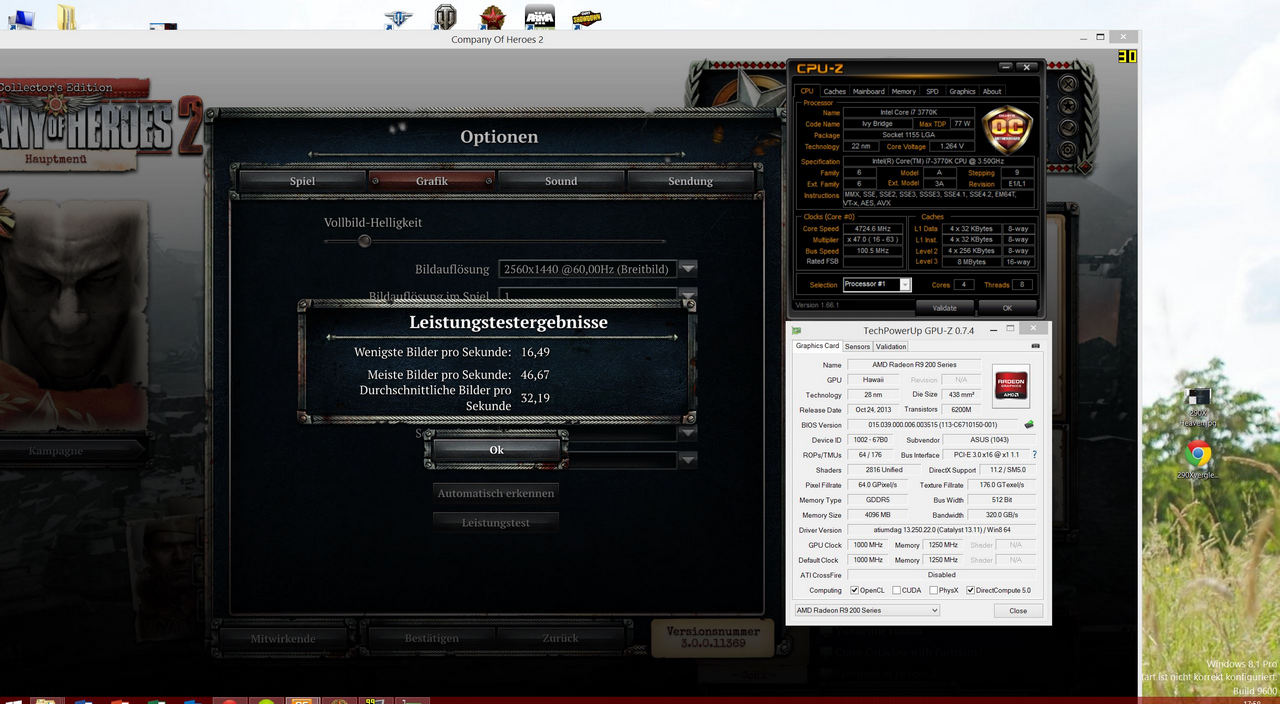Click the GPU-Z Driver Version field
This screenshot has height=704, width=1280.
(x=941, y=530)
